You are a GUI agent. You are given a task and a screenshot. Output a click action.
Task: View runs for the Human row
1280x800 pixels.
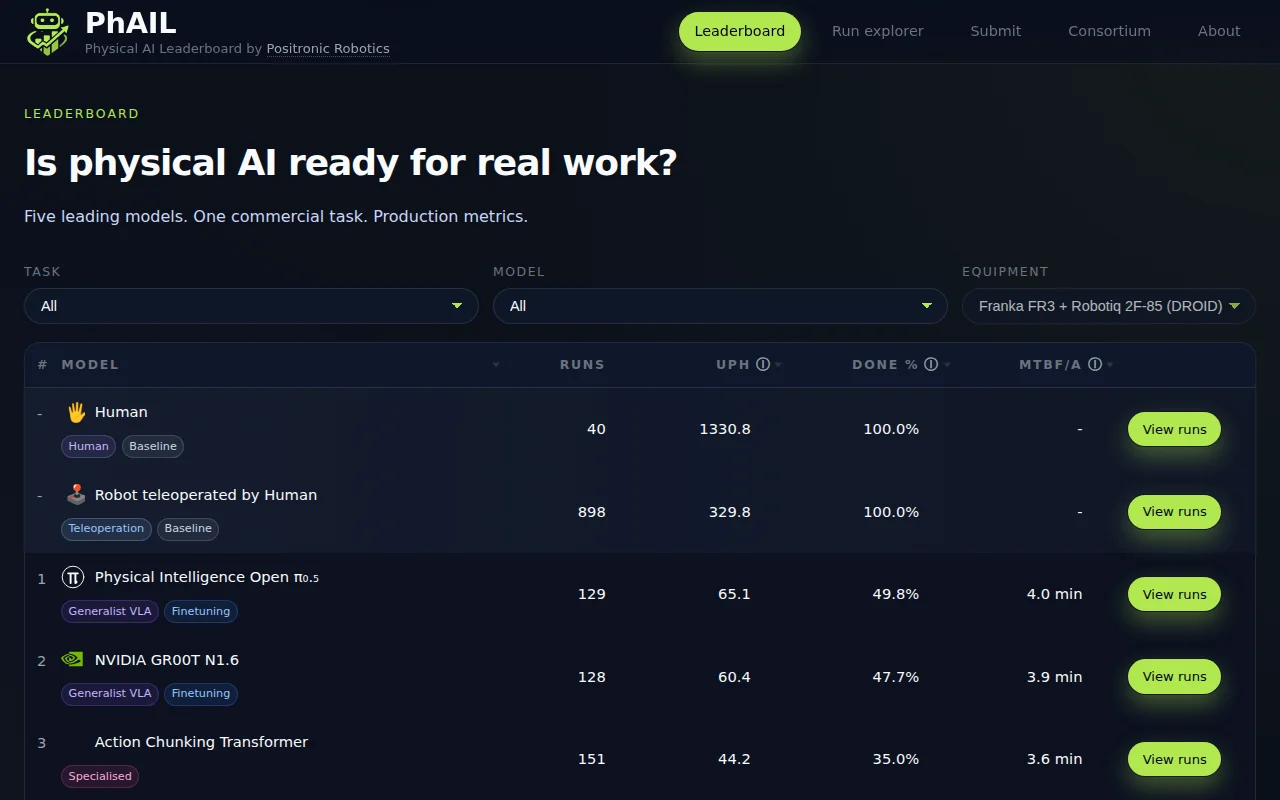[1174, 429]
